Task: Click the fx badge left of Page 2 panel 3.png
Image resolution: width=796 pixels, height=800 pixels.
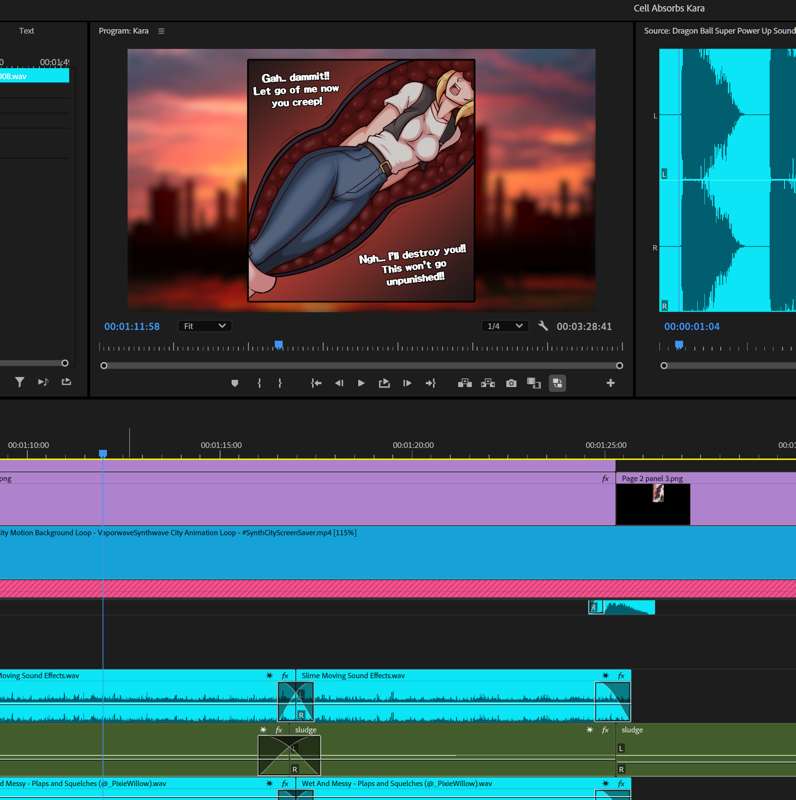Action: pyautogui.click(x=605, y=479)
